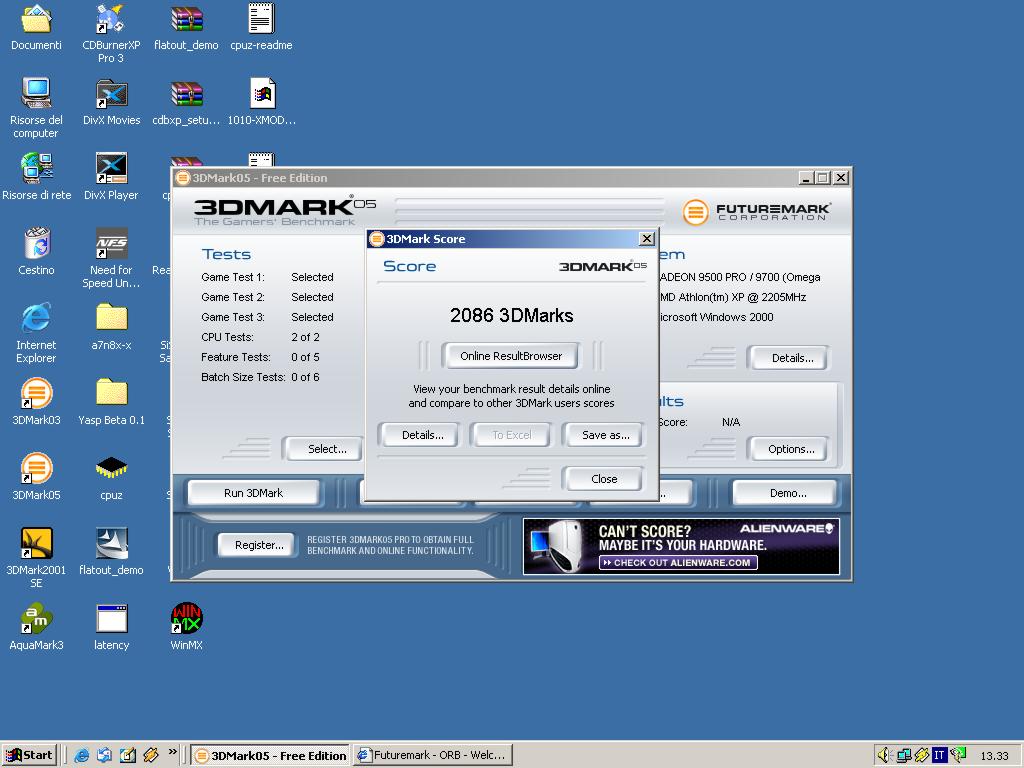The height and width of the screenshot is (768, 1024).
Task: Open score Details in 3DMark Score dialog
Action: (x=422, y=435)
